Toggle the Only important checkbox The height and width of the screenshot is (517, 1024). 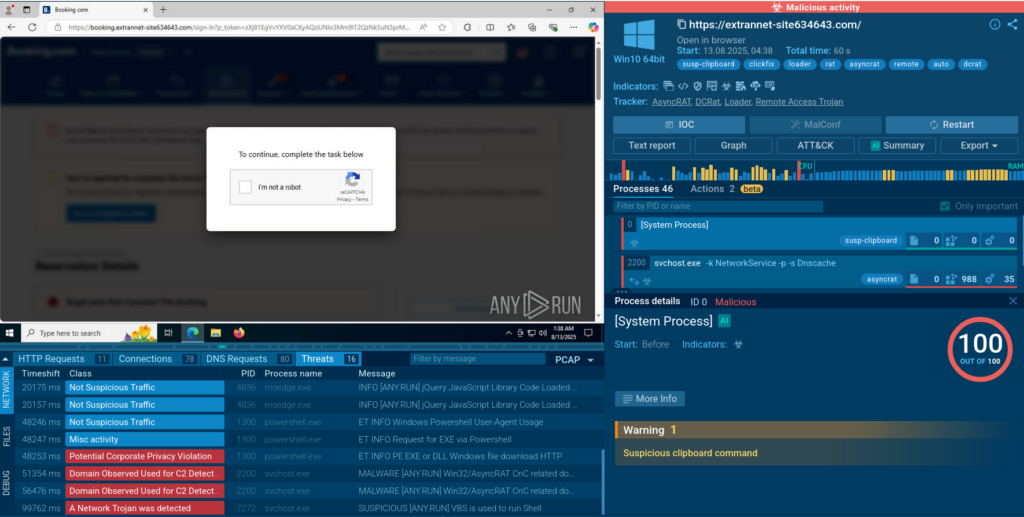pos(944,206)
